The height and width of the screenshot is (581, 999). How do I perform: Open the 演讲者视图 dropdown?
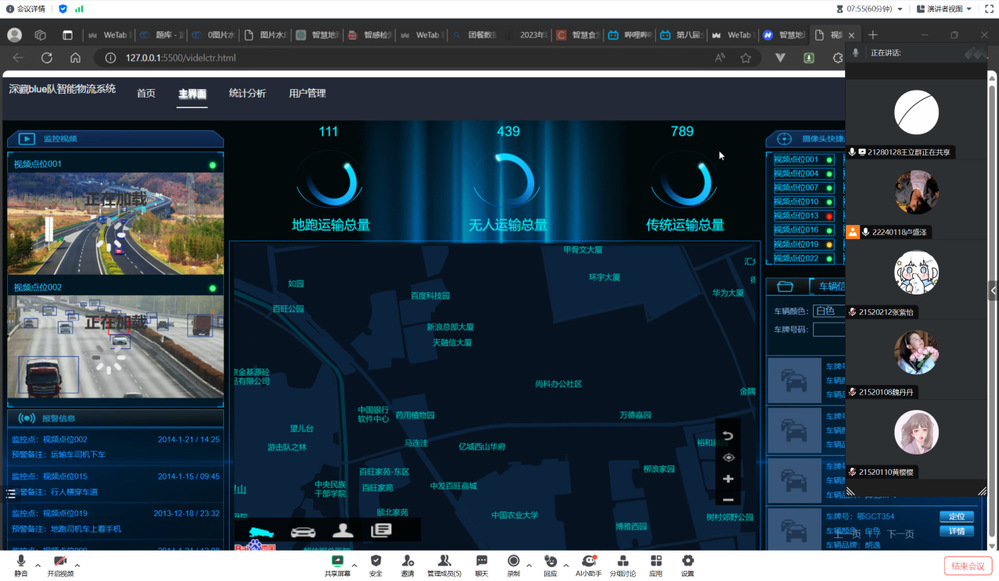944,9
